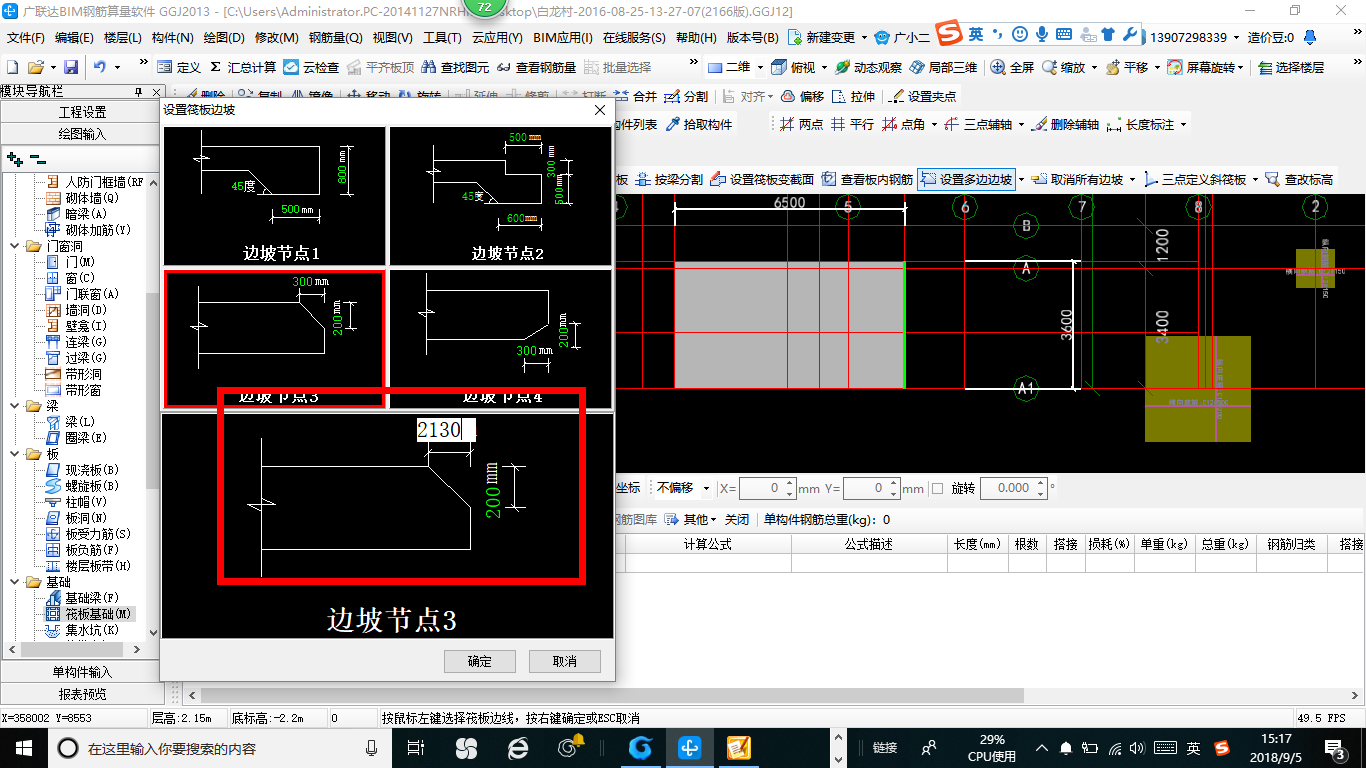Click 查改标高 elevation tool
The image size is (1366, 768).
[1299, 180]
